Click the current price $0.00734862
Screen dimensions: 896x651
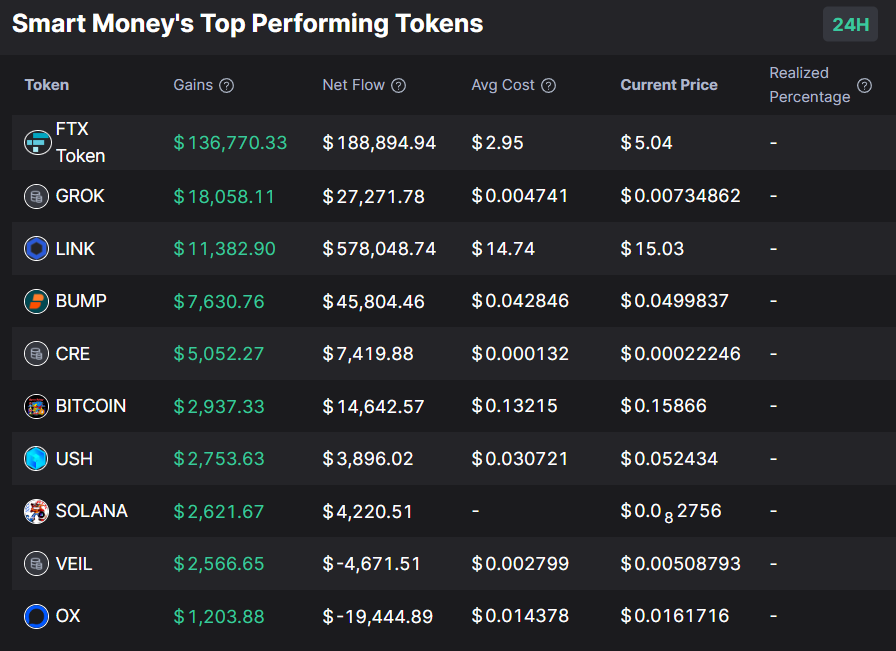(681, 196)
